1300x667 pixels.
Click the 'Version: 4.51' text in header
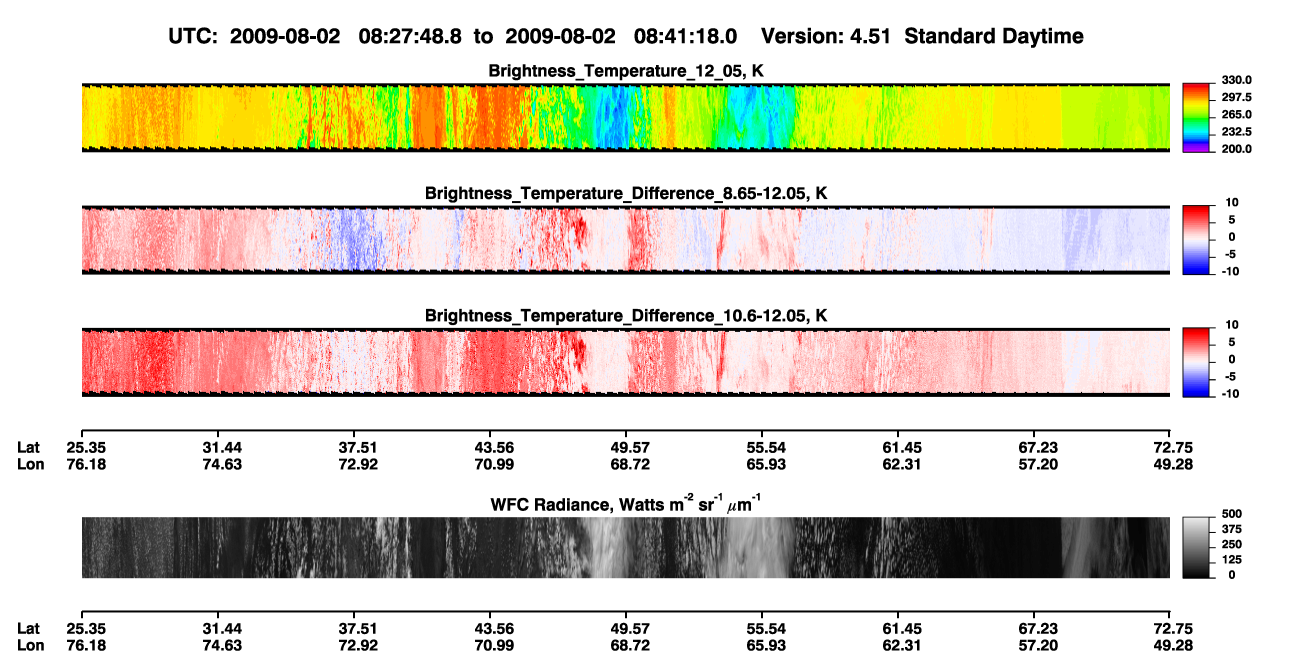(x=825, y=37)
